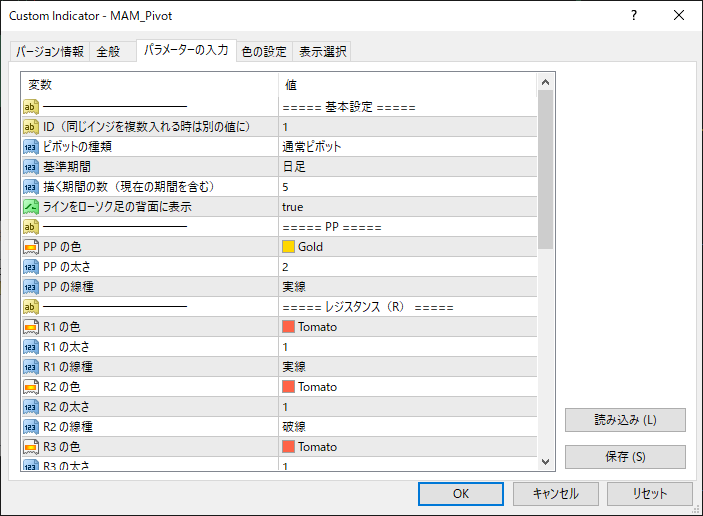The image size is (703, 516).
Task: Open the 色の設定 tab
Action: (x=264, y=52)
